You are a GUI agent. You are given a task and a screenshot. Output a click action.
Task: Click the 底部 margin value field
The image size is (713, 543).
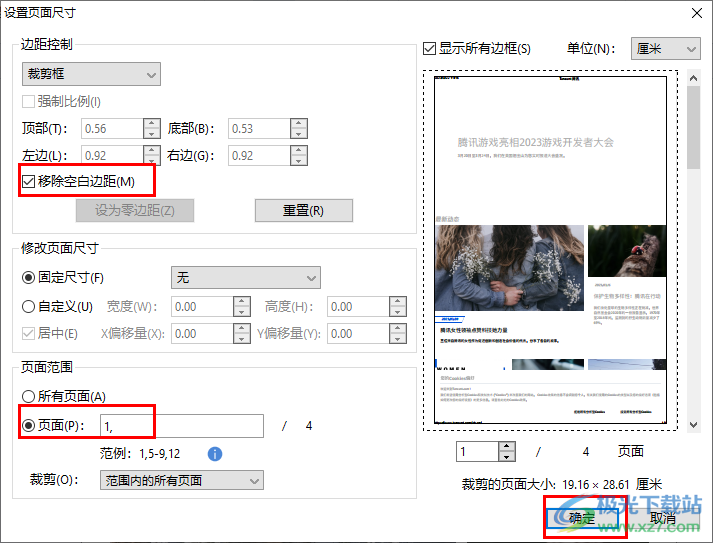(x=259, y=128)
